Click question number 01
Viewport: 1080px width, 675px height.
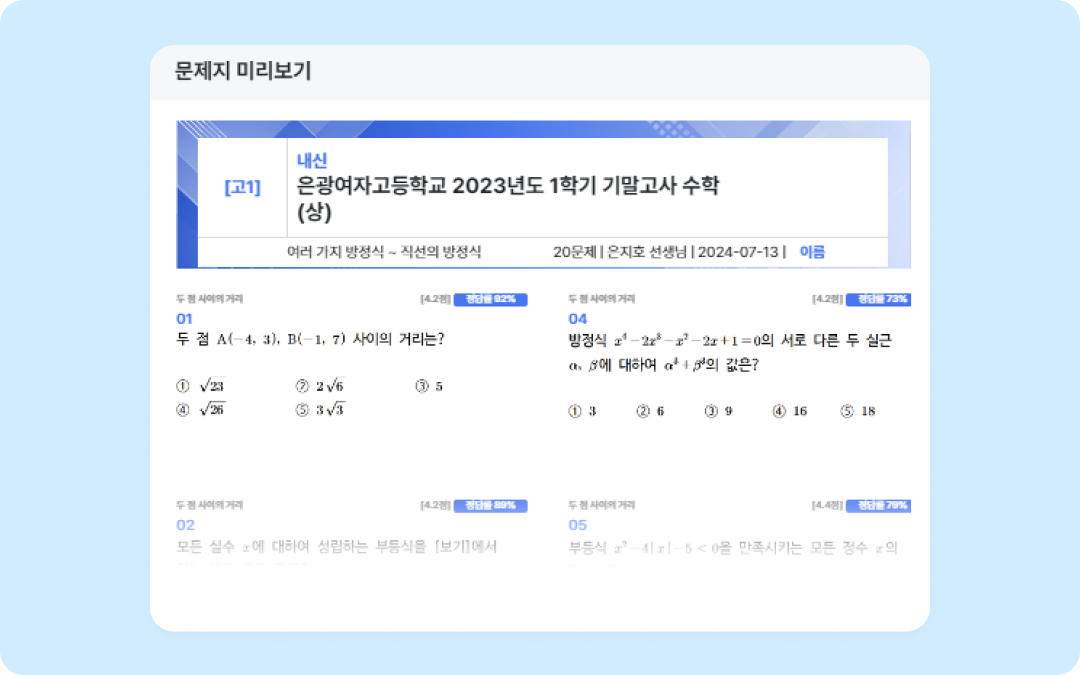185,318
